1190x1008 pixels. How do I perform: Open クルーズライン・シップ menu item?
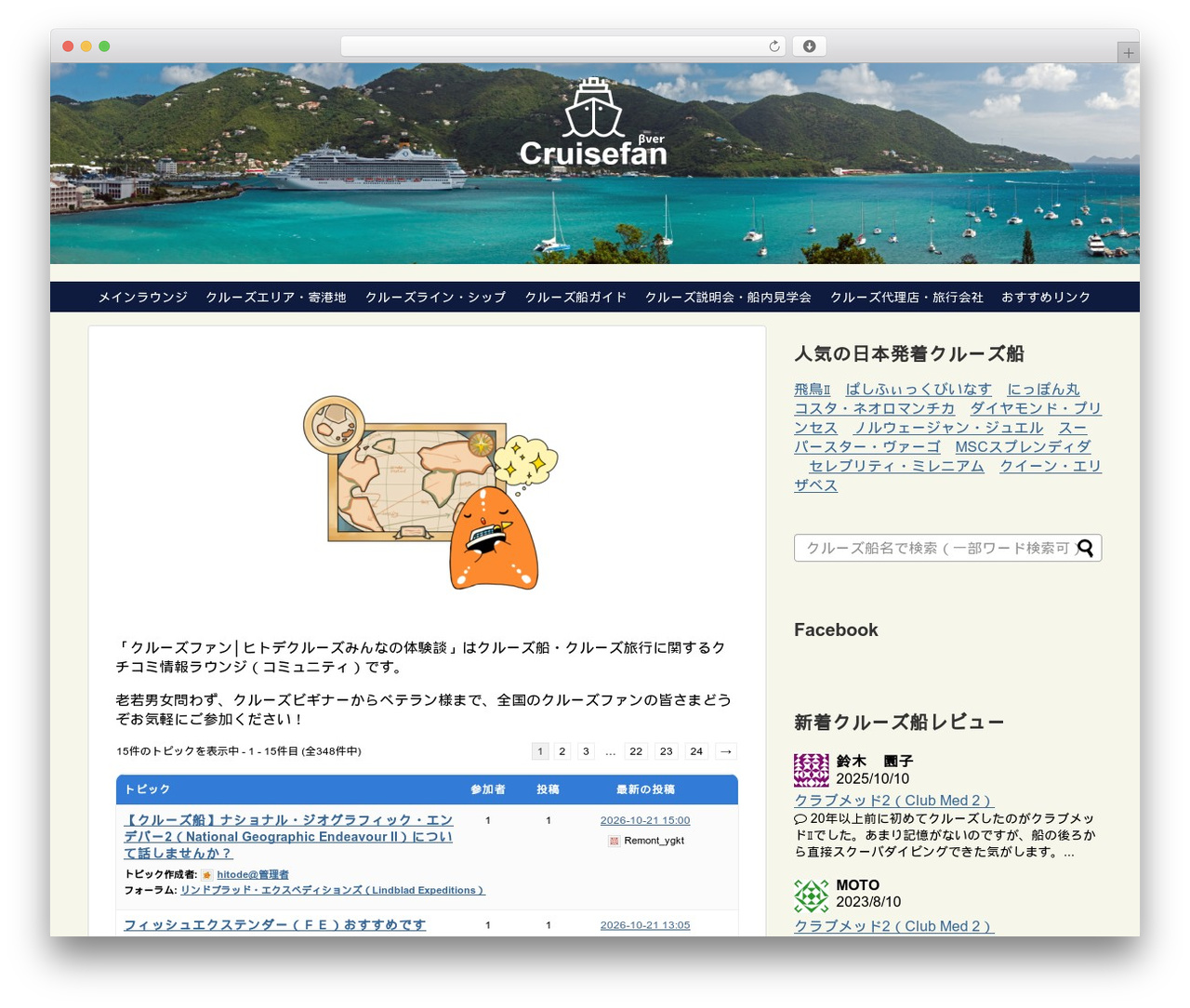[436, 298]
